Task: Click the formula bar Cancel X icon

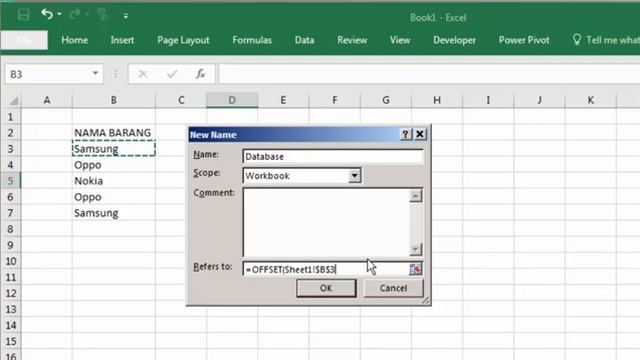Action: point(143,74)
